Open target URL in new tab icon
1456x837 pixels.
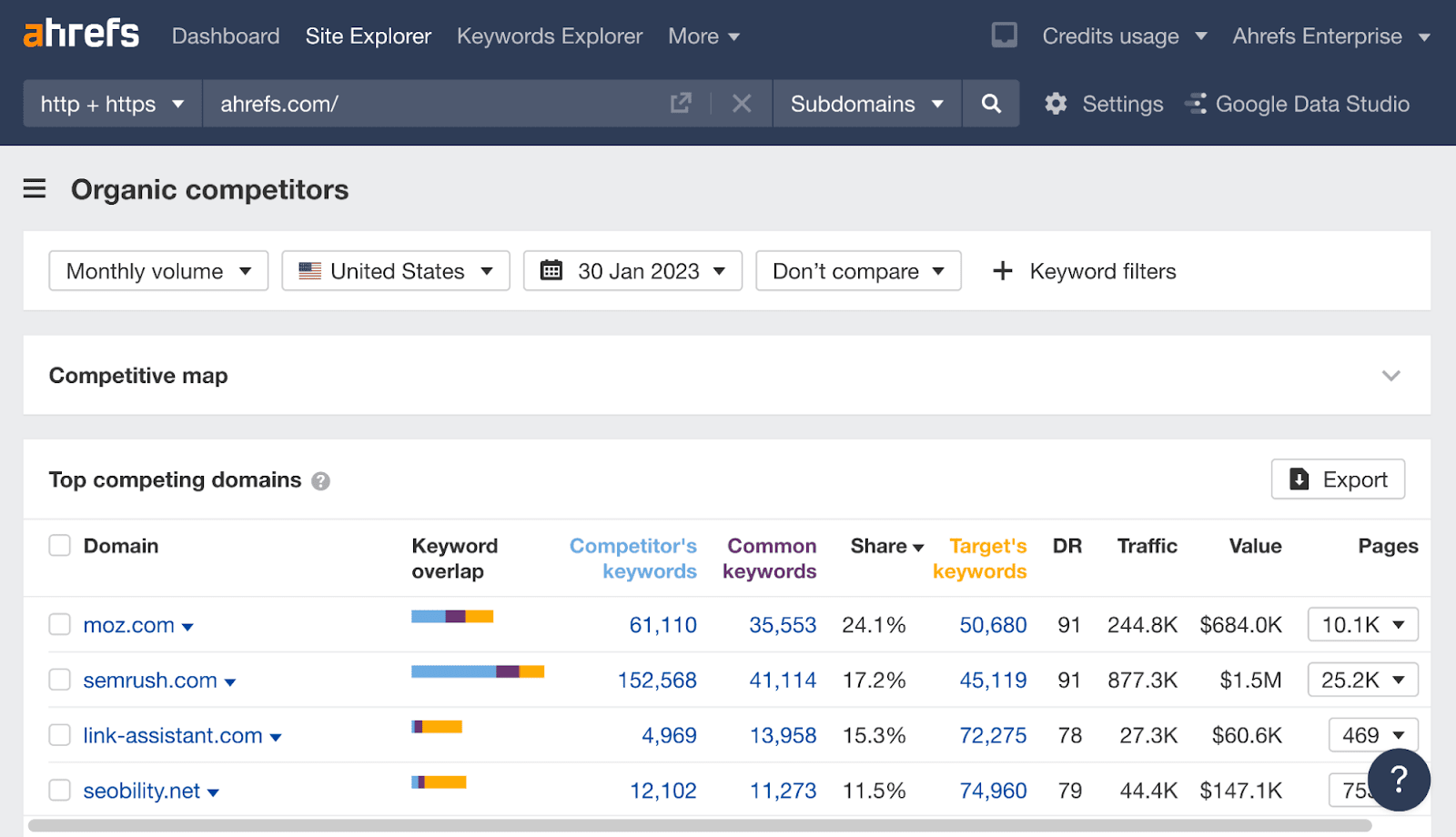(x=681, y=104)
